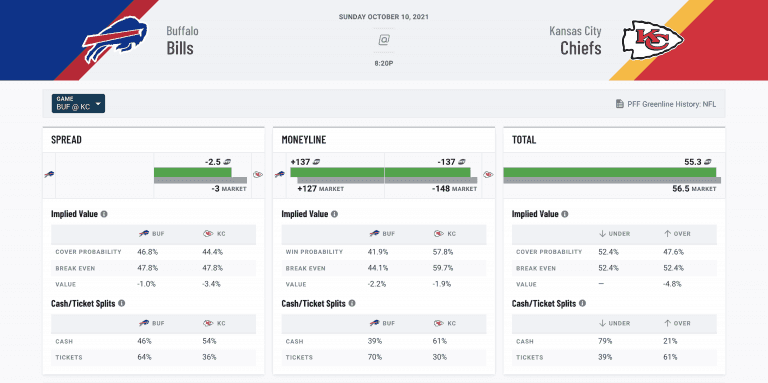Screen dimensions: 768x383
Task: Click Chiefs icon in Moneyline Implied Value header
Action: tap(438, 234)
